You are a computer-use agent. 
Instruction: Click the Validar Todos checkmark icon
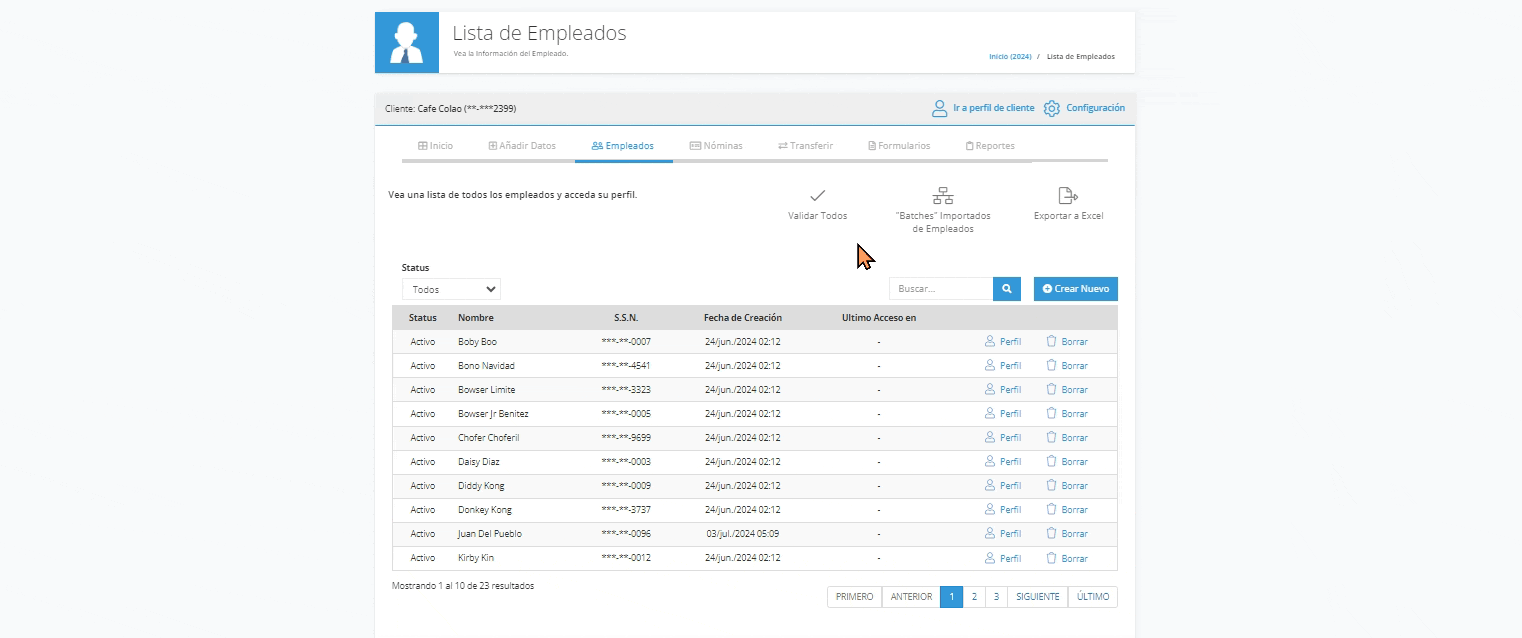tap(817, 196)
